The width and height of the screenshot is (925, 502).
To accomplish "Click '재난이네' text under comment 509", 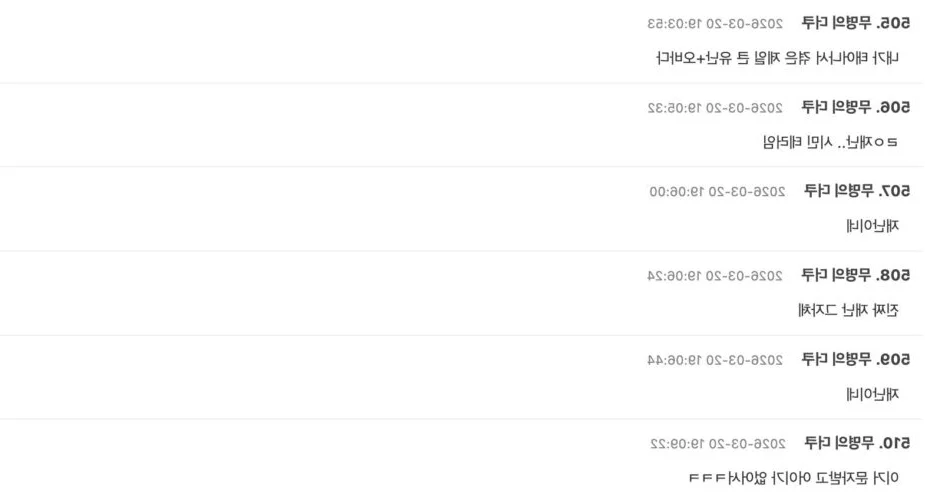I will pyautogui.click(x=872, y=395).
